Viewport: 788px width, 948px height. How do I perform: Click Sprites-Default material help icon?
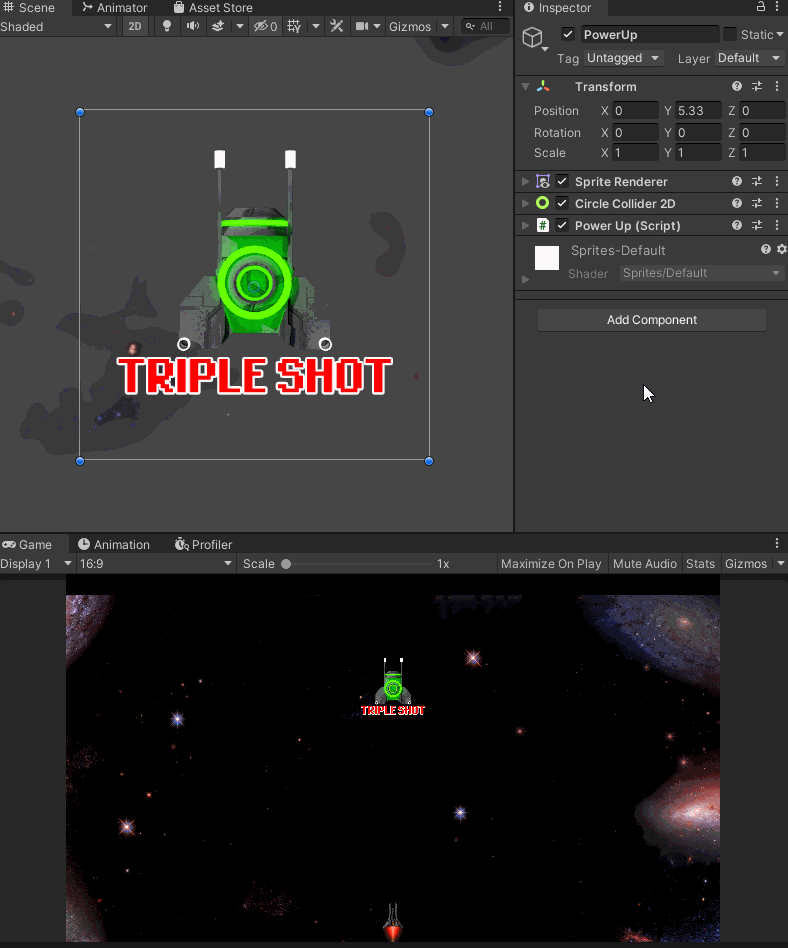click(x=766, y=249)
